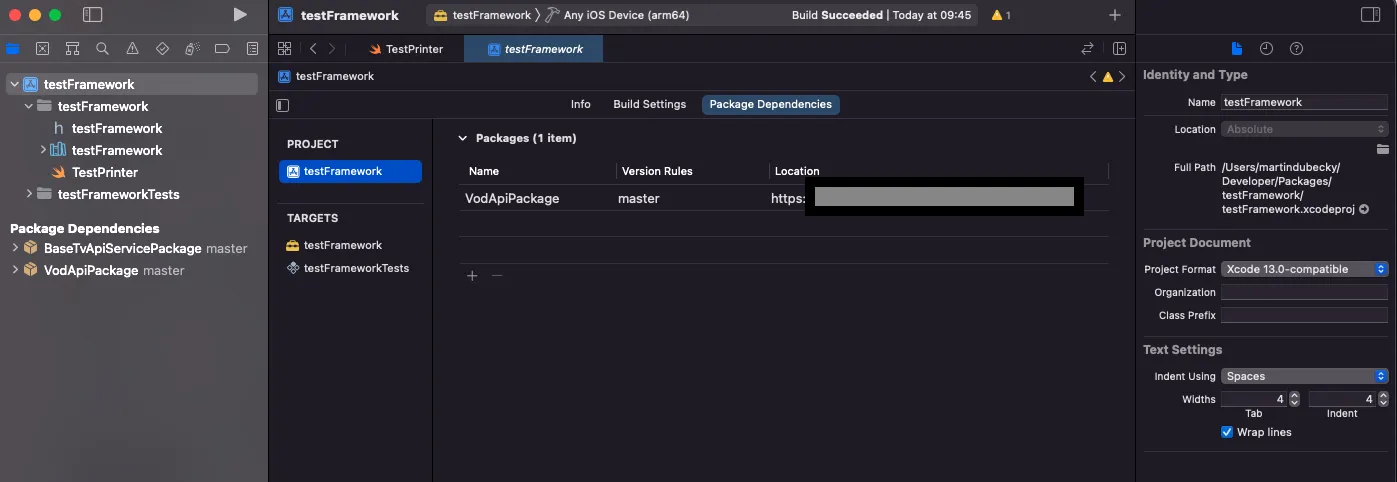Click the plus Library button in toolbar
This screenshot has height=482, width=1397.
point(1115,15)
